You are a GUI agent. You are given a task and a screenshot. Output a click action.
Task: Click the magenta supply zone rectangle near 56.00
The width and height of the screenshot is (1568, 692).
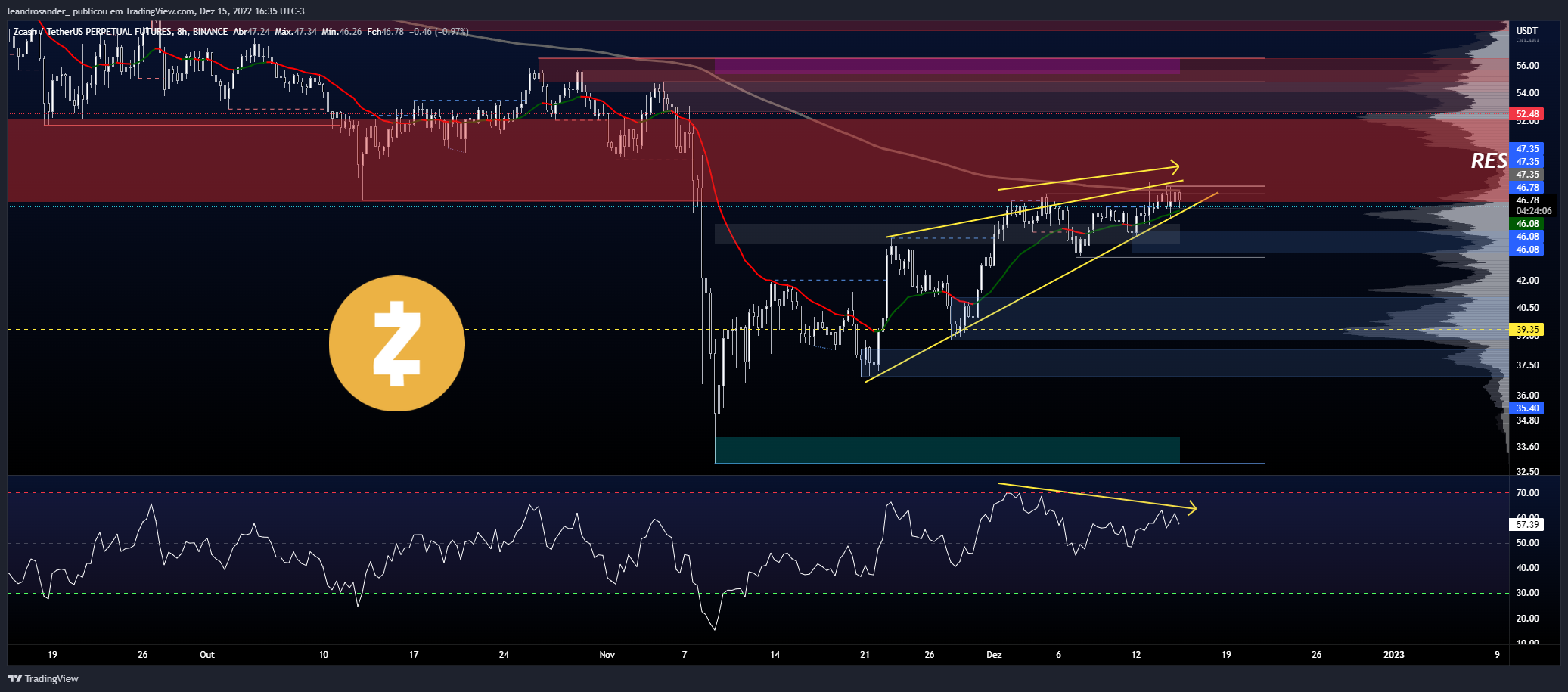click(x=947, y=66)
